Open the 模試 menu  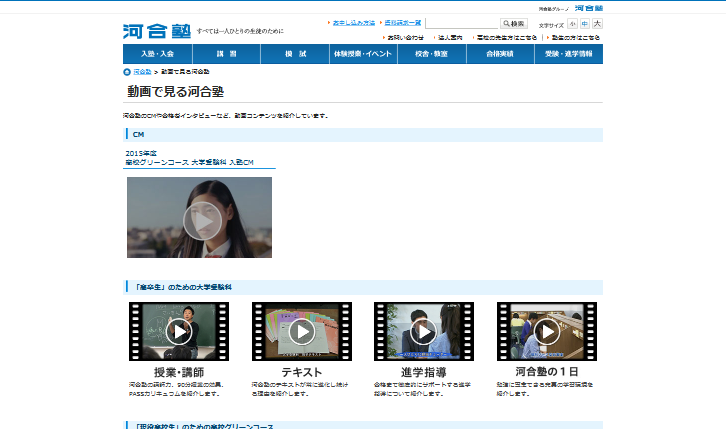(295, 54)
